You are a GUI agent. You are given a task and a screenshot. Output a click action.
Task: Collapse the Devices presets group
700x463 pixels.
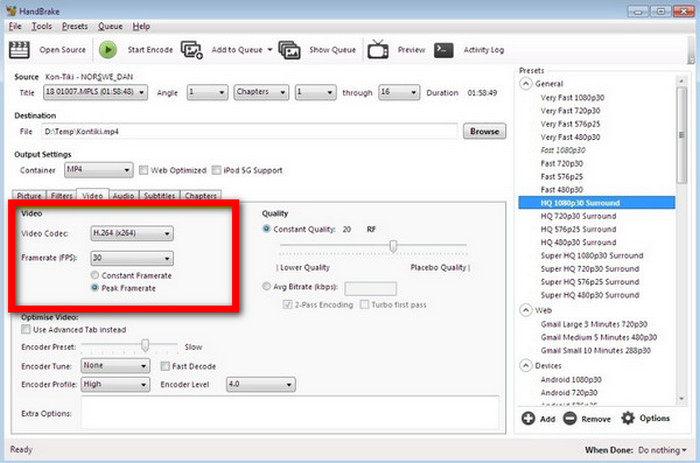point(526,366)
